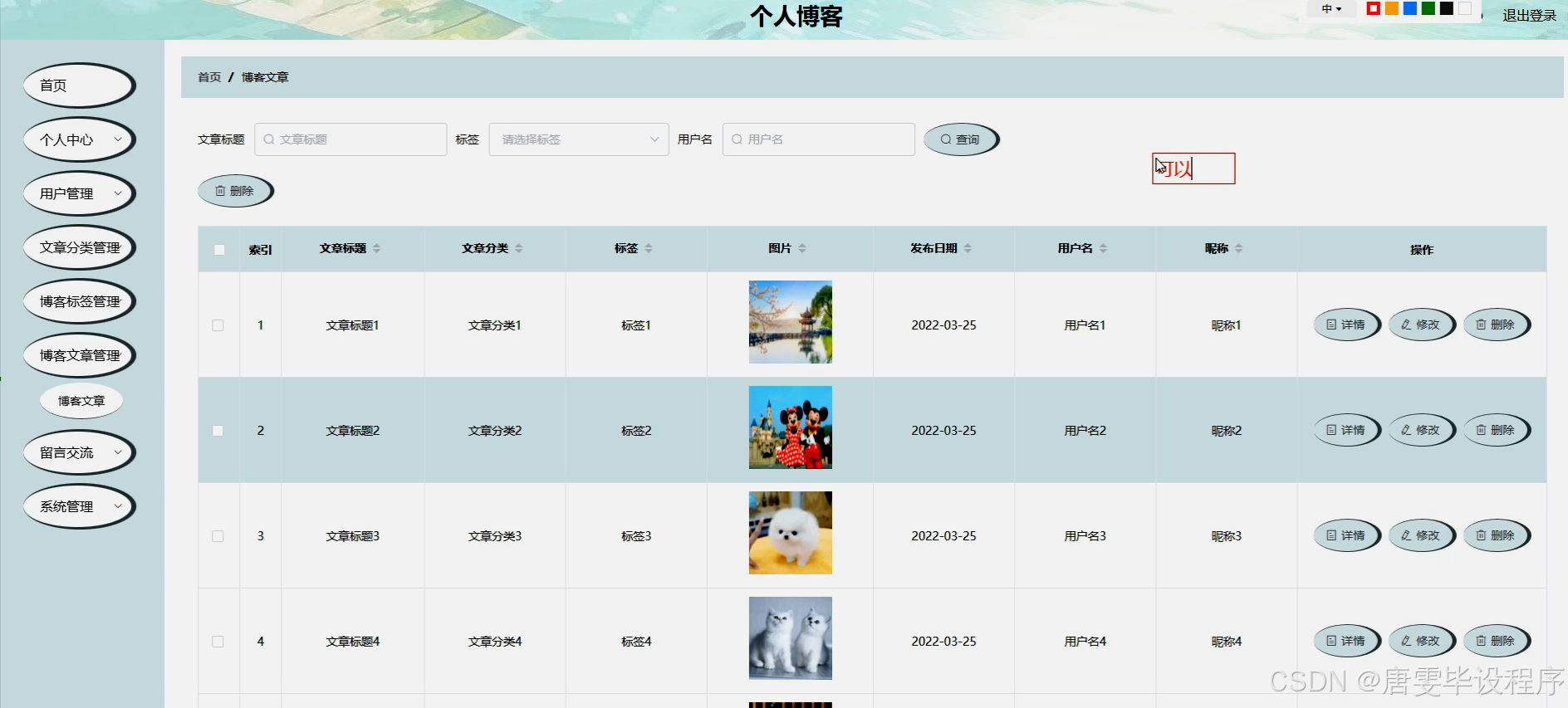Viewport: 1568px width, 708px height.
Task: Edit 文章标题1 with 修改 button
Action: pos(1421,325)
